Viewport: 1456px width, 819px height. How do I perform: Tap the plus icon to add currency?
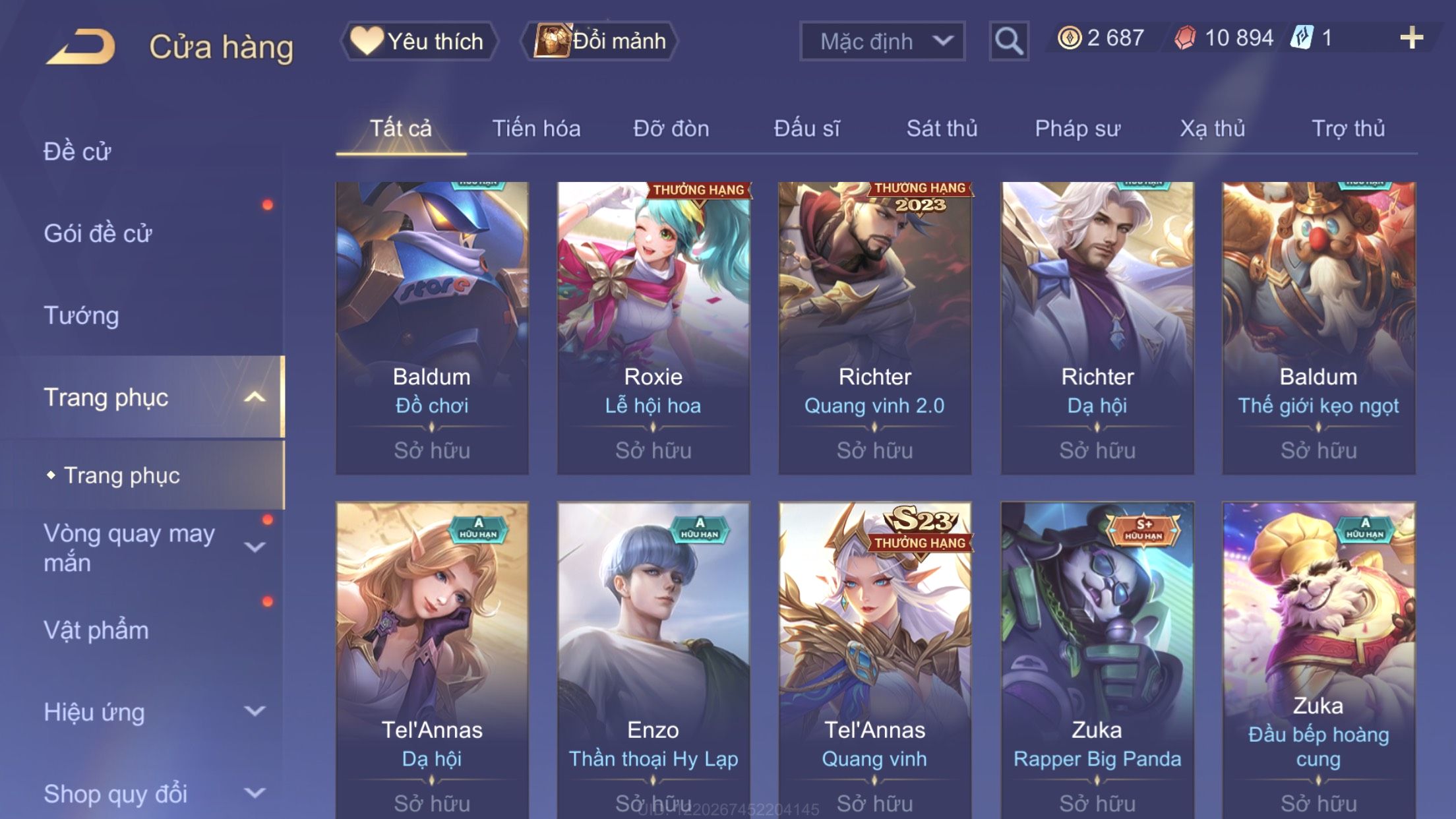[x=1411, y=38]
